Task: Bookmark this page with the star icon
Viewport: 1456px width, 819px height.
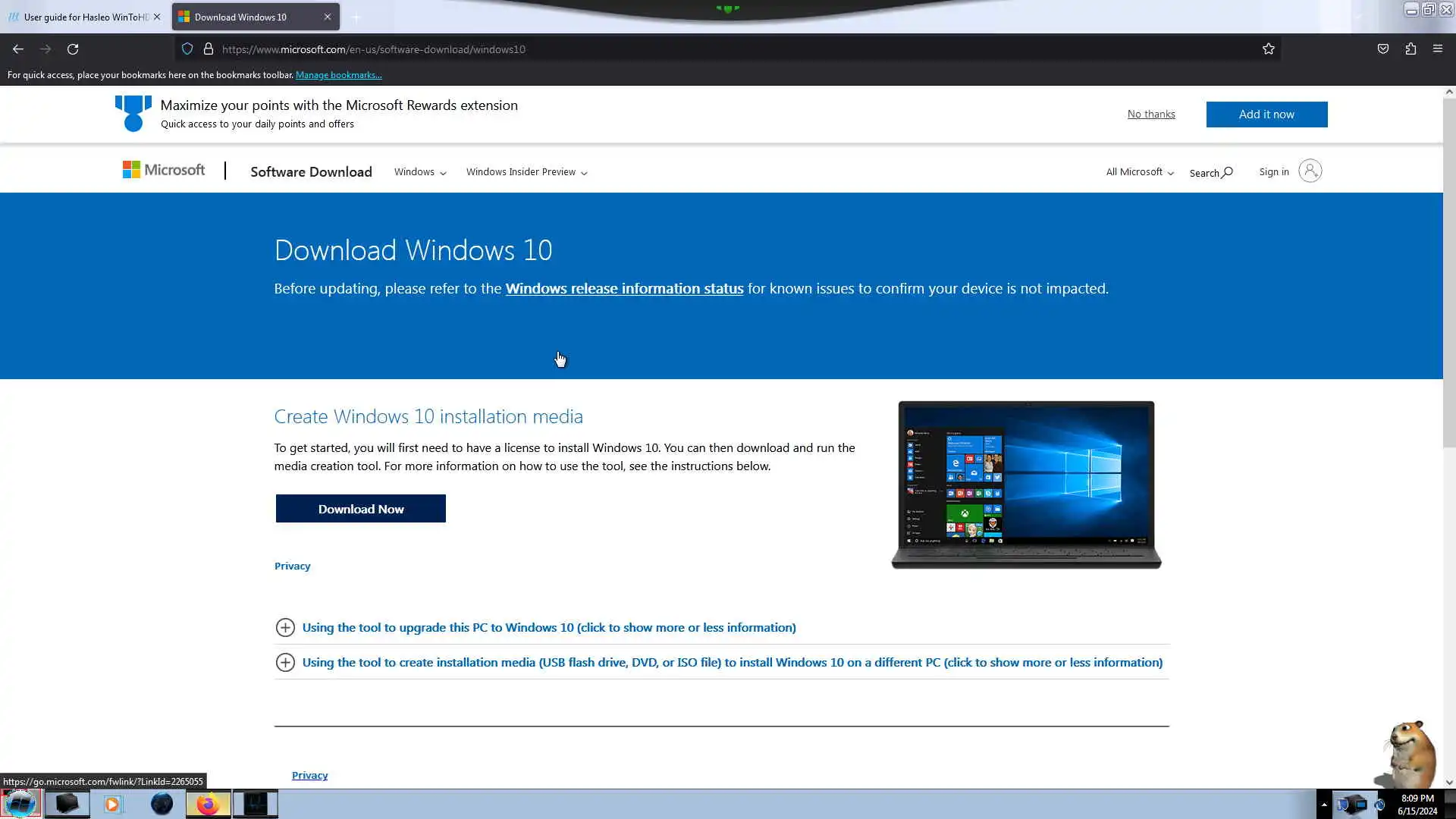Action: point(1269,49)
